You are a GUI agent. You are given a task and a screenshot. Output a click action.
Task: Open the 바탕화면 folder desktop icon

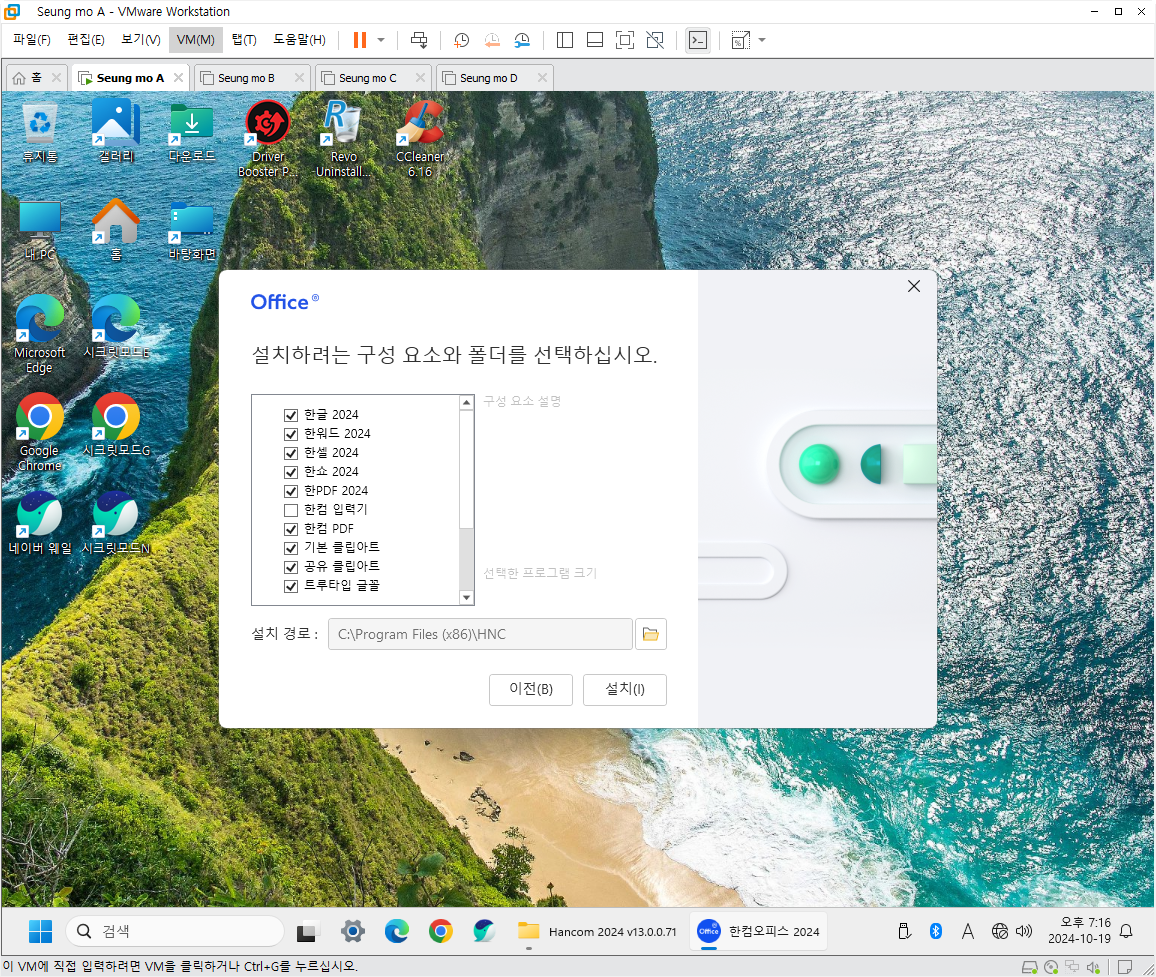pyautogui.click(x=192, y=231)
